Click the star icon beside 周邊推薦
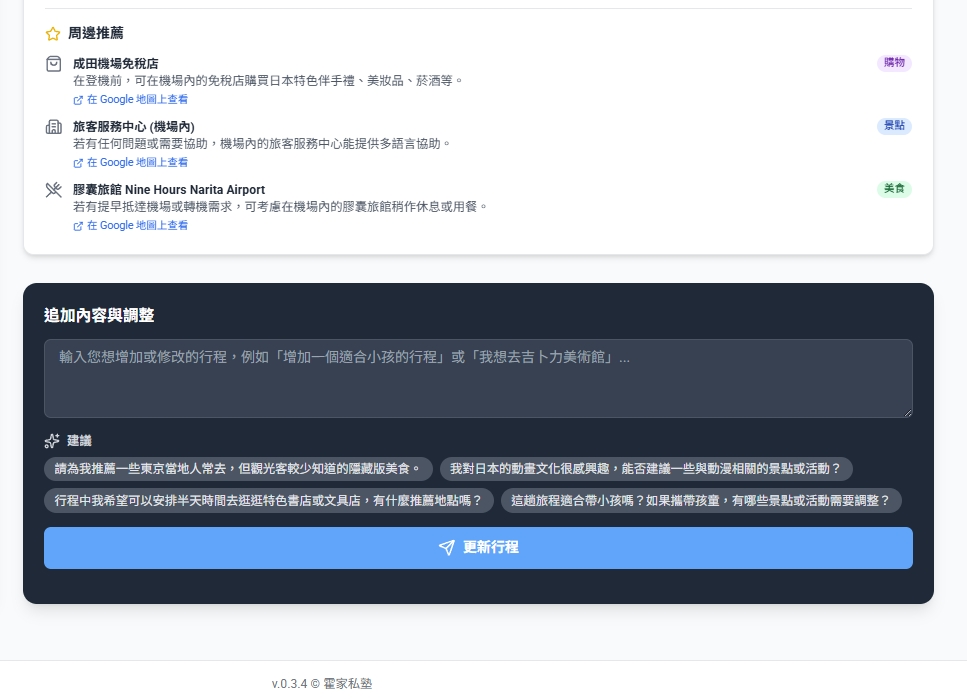This screenshot has height=699, width=967. click(53, 34)
